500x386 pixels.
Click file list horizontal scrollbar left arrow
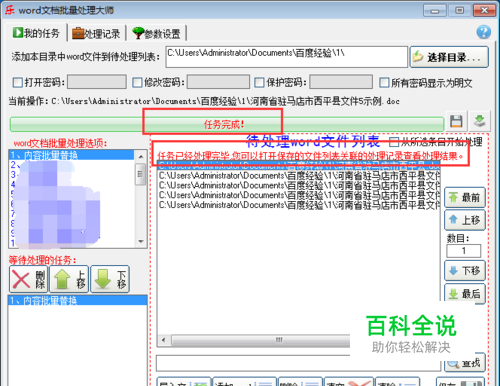click(163, 340)
